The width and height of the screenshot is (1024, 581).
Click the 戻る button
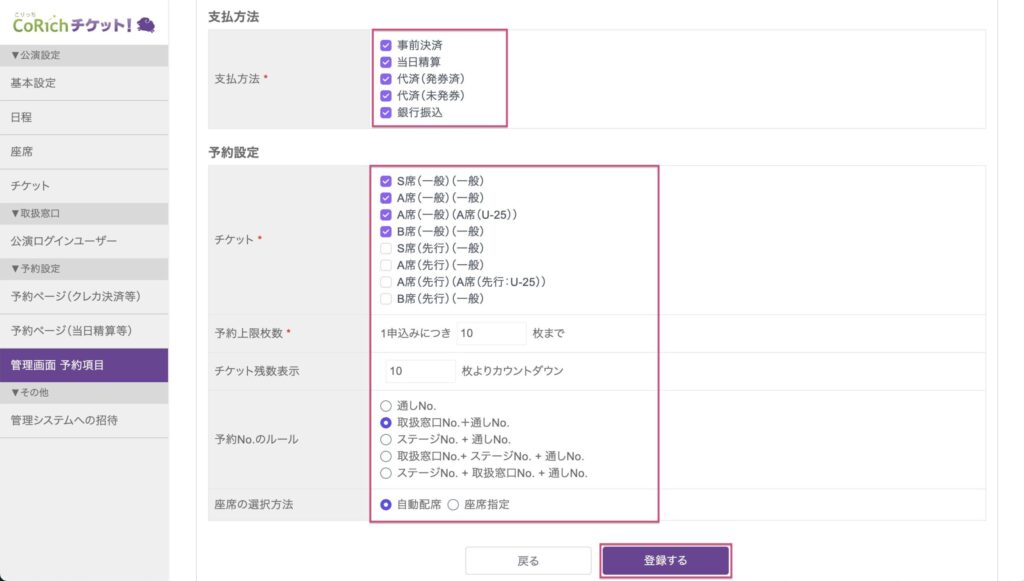point(528,561)
